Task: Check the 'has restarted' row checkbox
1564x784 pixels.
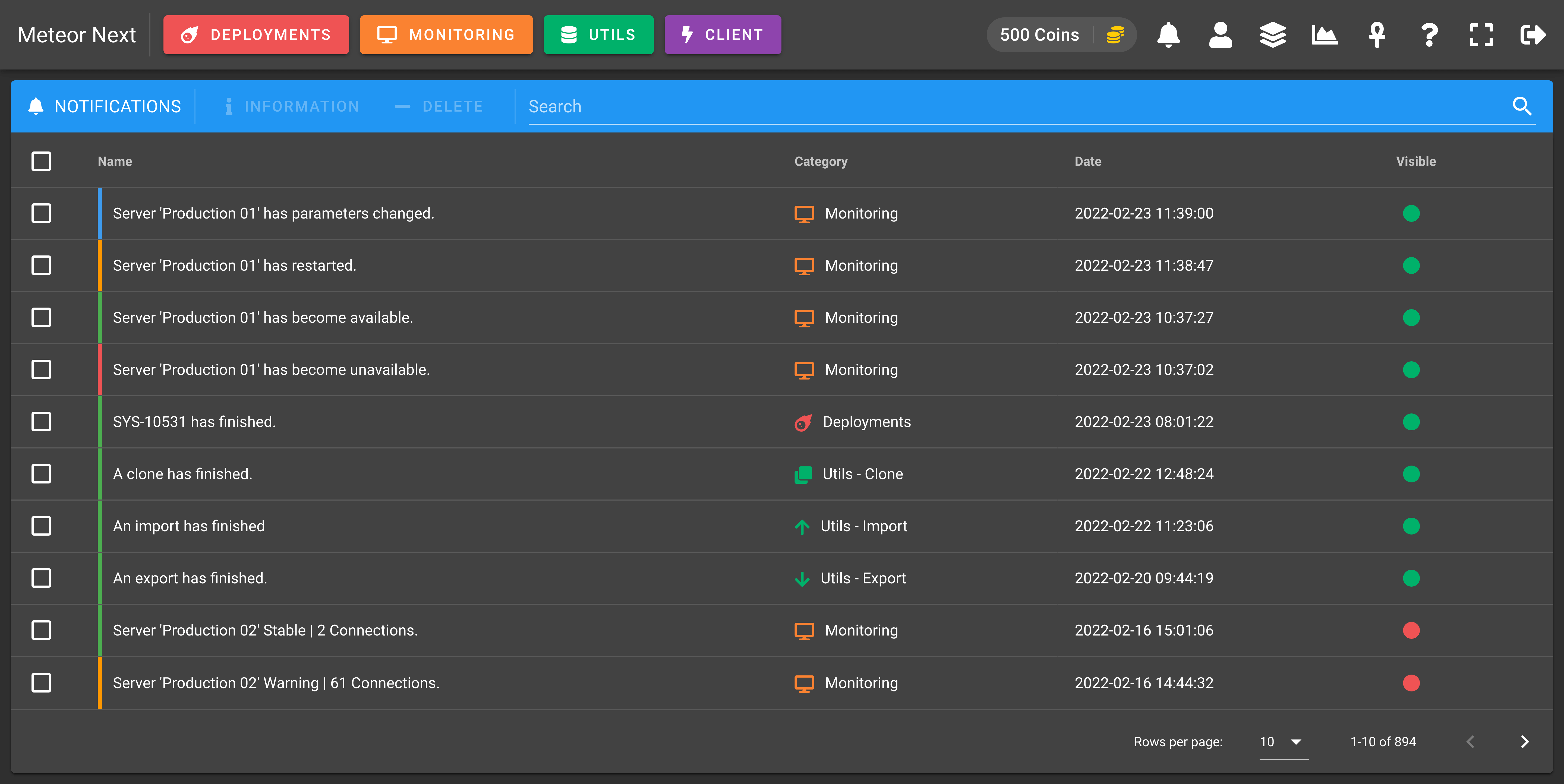Action: coord(41,266)
